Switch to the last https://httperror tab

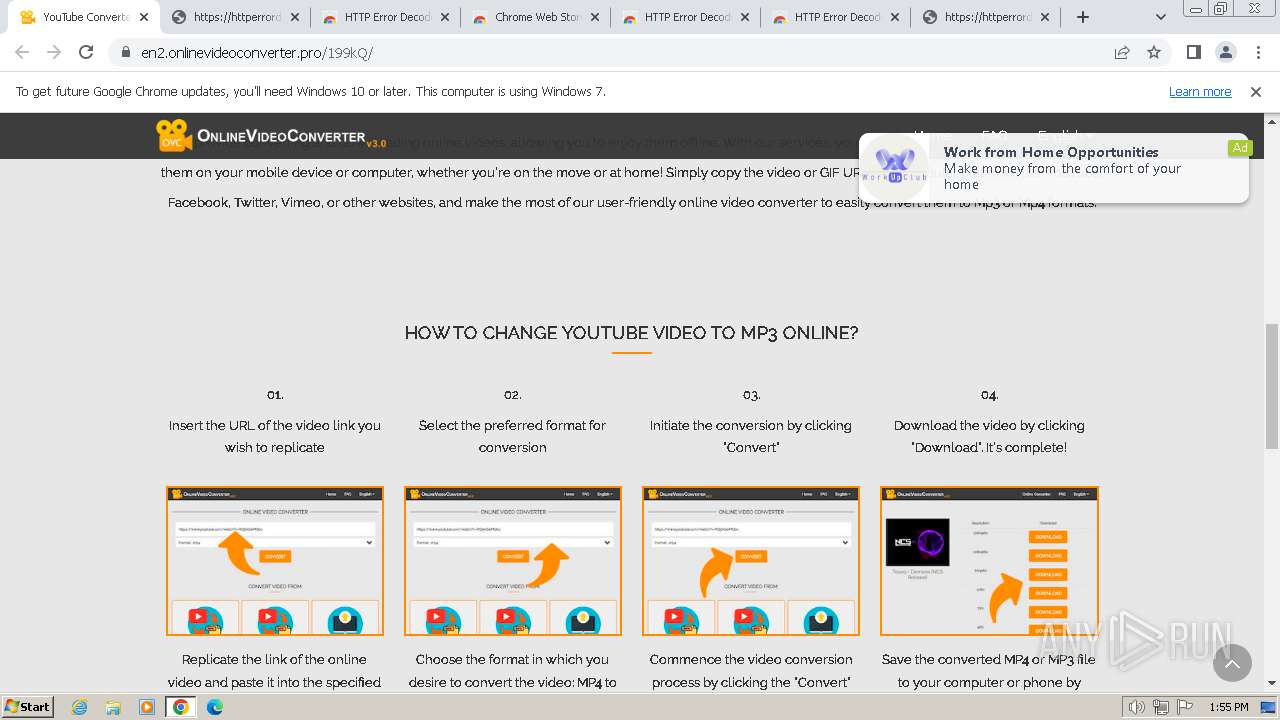coord(985,17)
